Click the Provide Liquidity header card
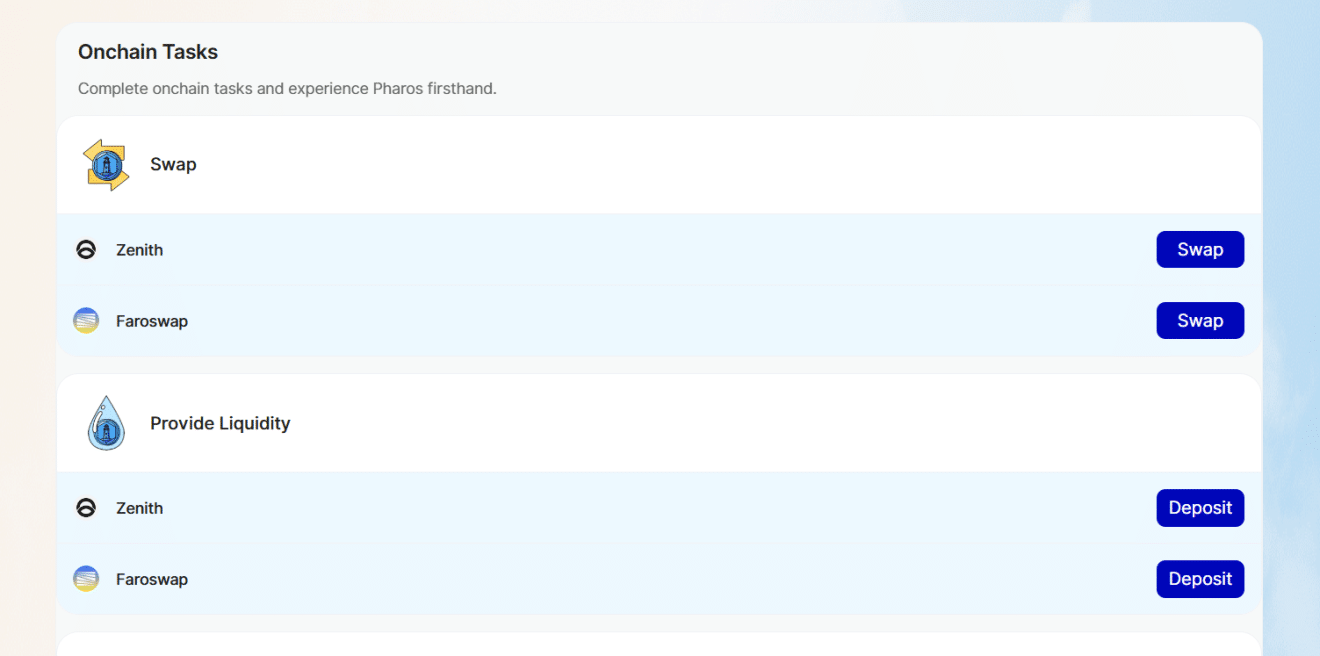 click(x=659, y=423)
